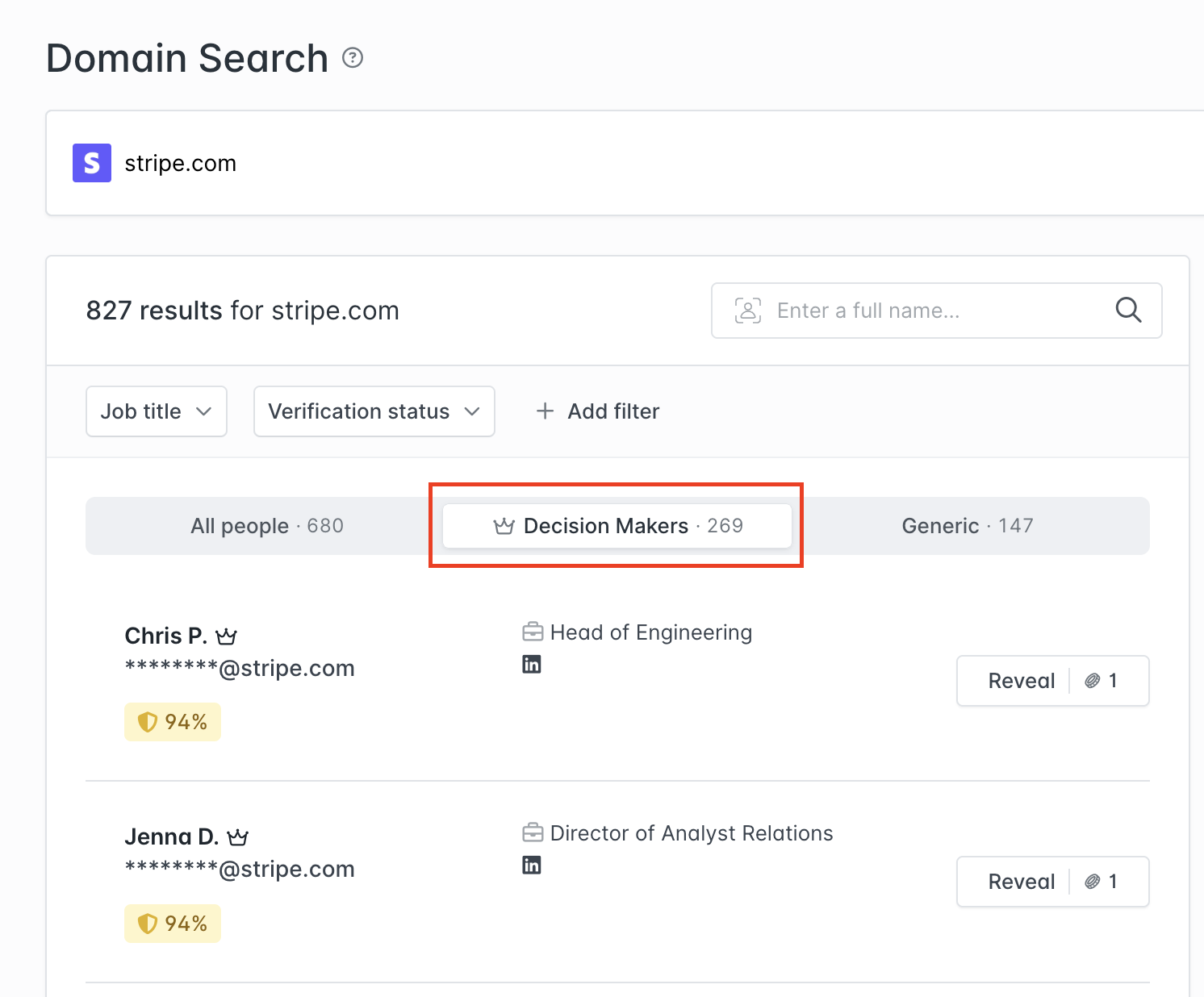Click the stripe.com domain search field

(x=625, y=163)
